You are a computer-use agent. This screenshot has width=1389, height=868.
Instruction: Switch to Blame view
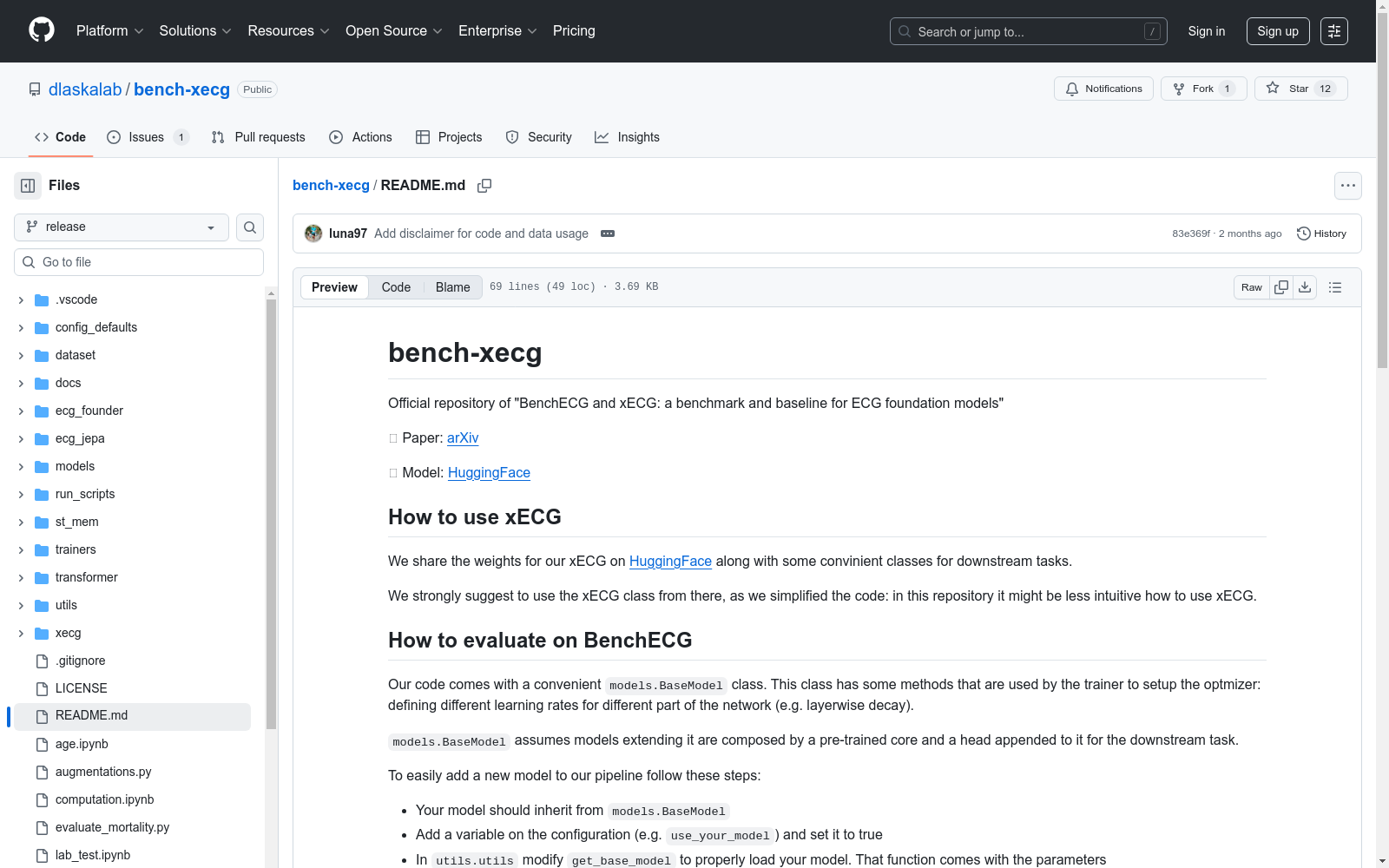(x=452, y=287)
